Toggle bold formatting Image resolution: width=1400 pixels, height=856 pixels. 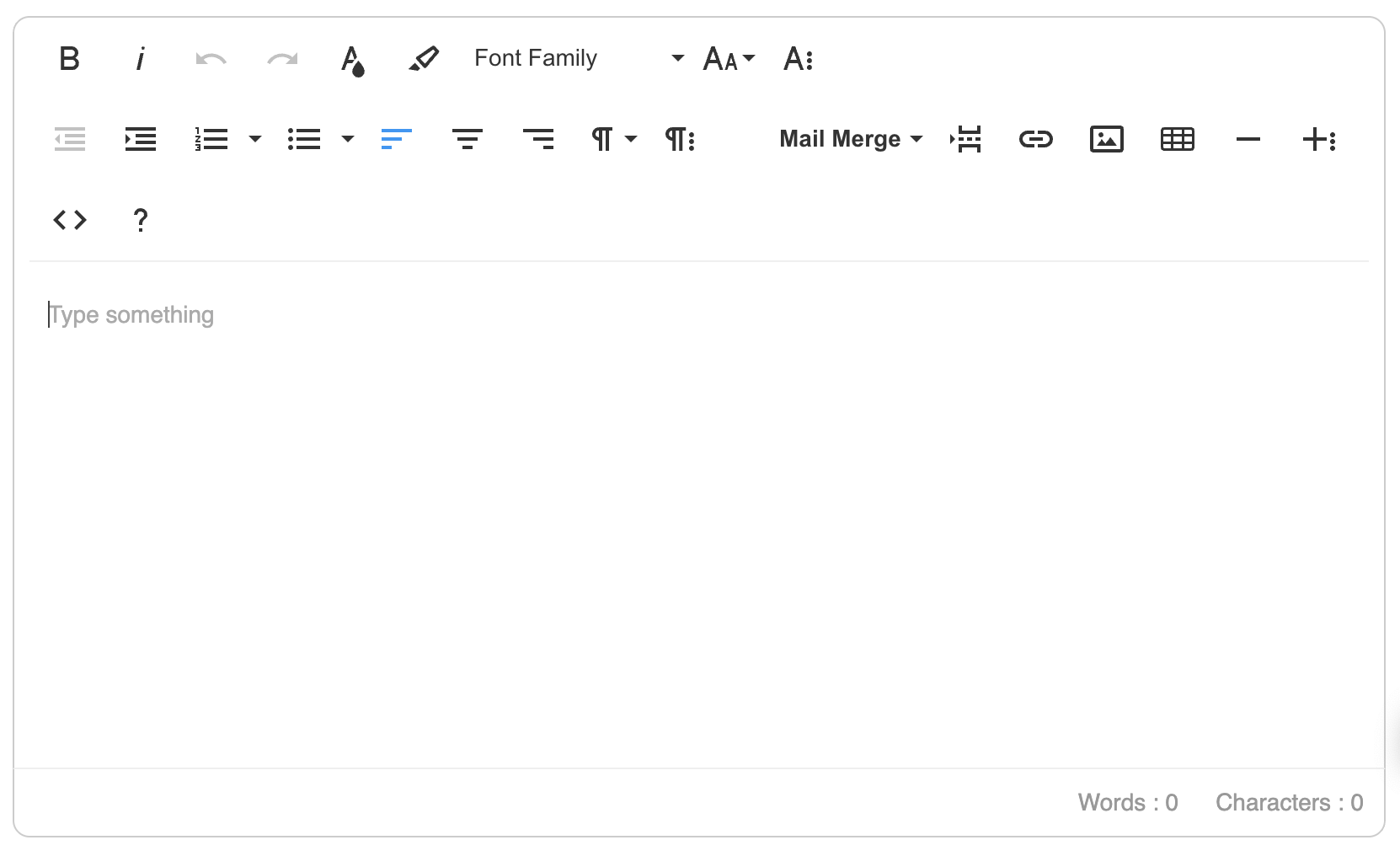pyautogui.click(x=69, y=59)
